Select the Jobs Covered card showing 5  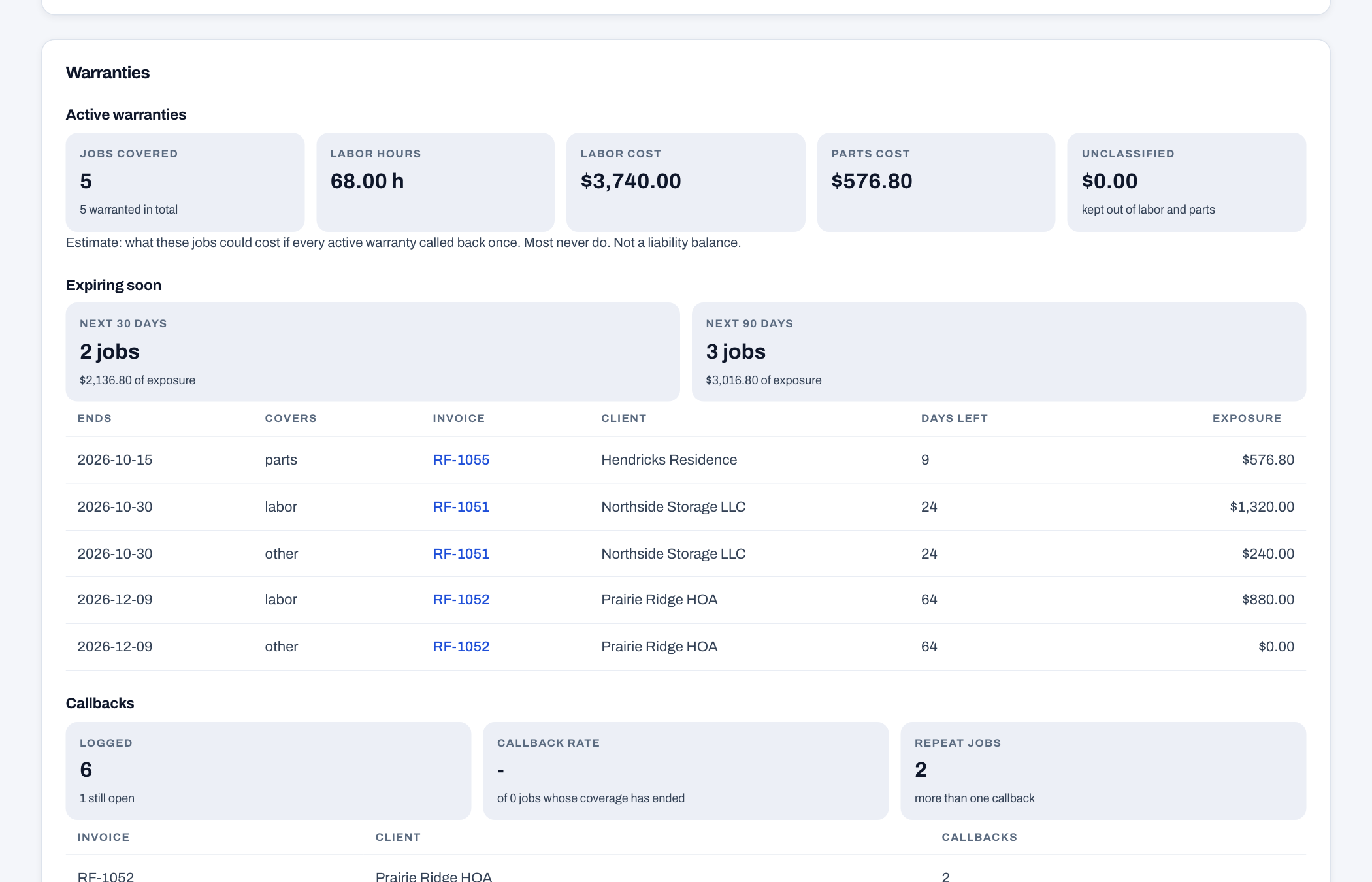click(185, 182)
